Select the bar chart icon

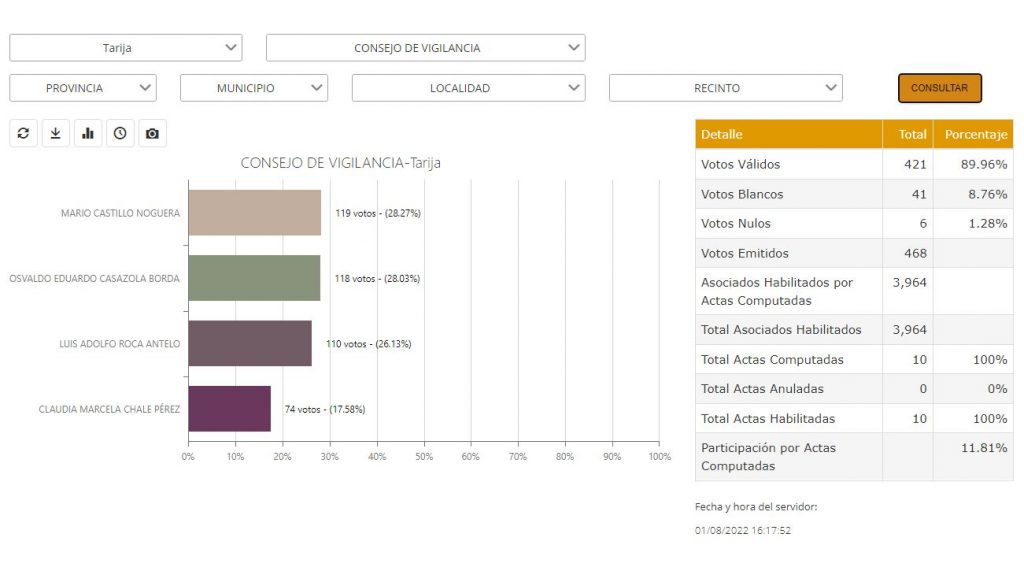[88, 133]
